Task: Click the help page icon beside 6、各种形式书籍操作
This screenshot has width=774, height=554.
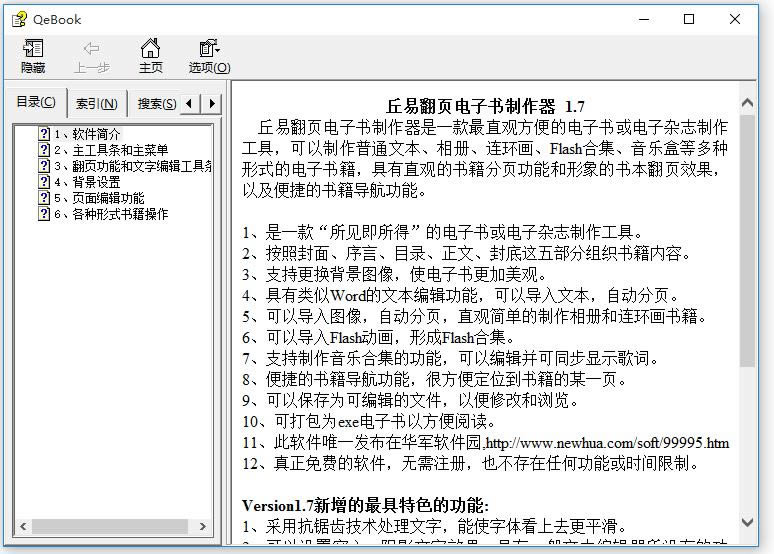Action: pyautogui.click(x=44, y=214)
